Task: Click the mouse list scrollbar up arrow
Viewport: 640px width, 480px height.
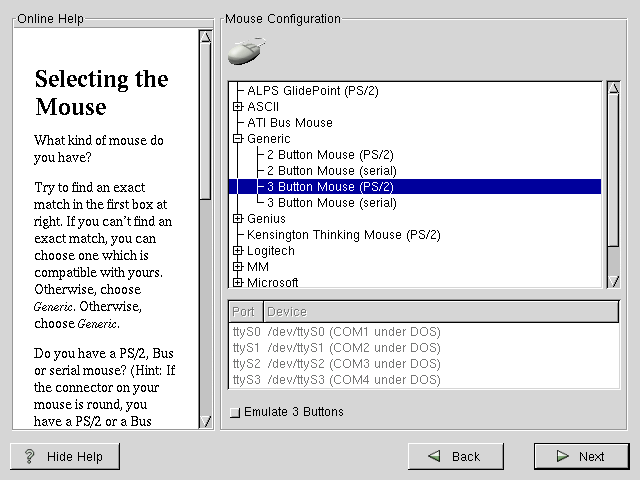Action: (613, 88)
